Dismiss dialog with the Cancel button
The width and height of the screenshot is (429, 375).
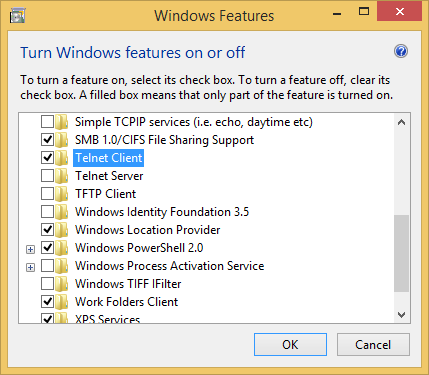[373, 345]
